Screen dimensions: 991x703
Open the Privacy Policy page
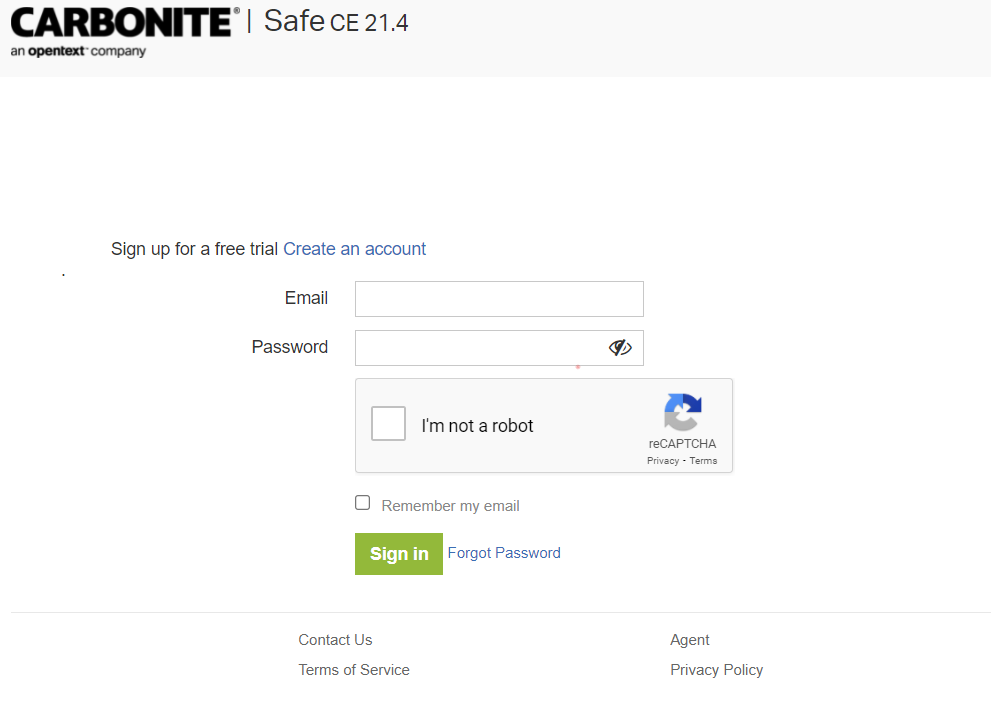716,669
